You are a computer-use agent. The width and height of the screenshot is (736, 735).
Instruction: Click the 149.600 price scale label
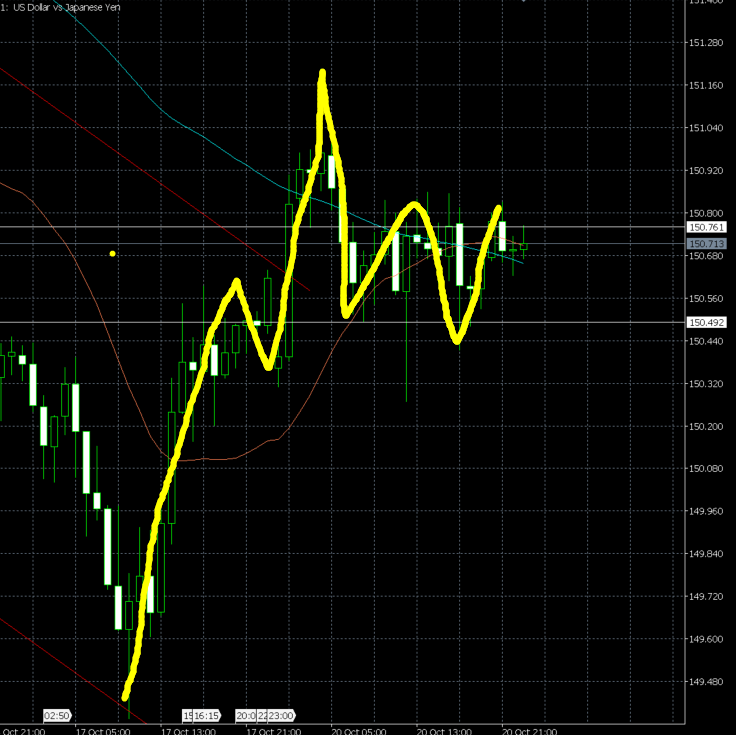click(x=706, y=639)
